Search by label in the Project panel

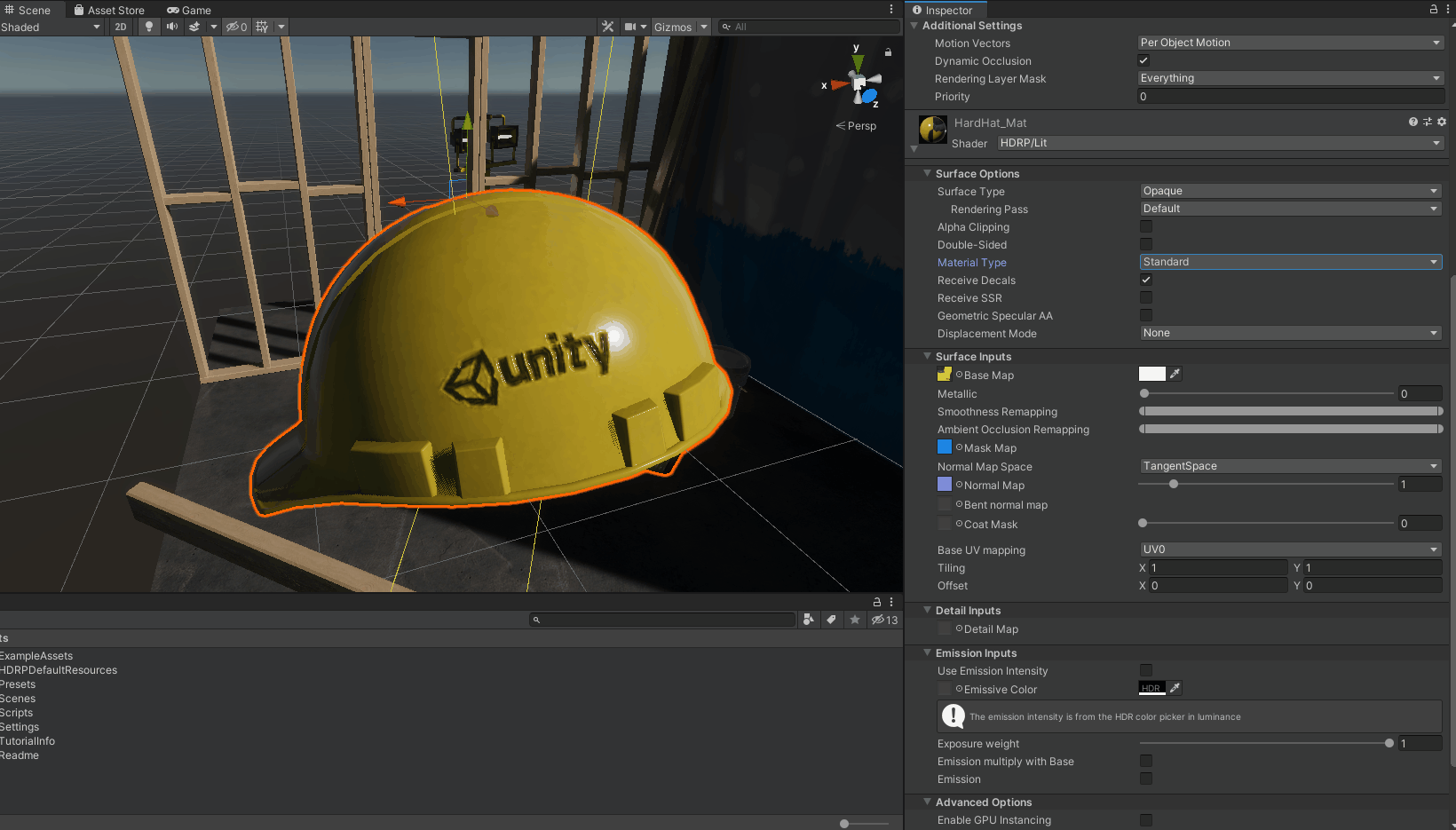click(x=831, y=620)
